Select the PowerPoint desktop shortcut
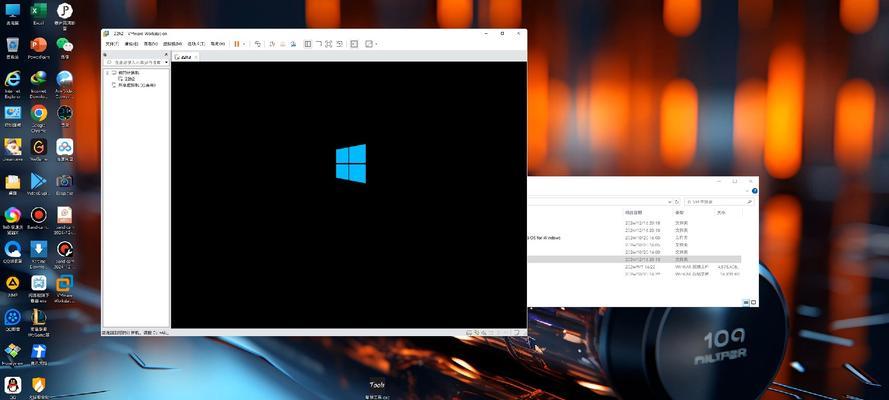889x400 pixels. 39,48
